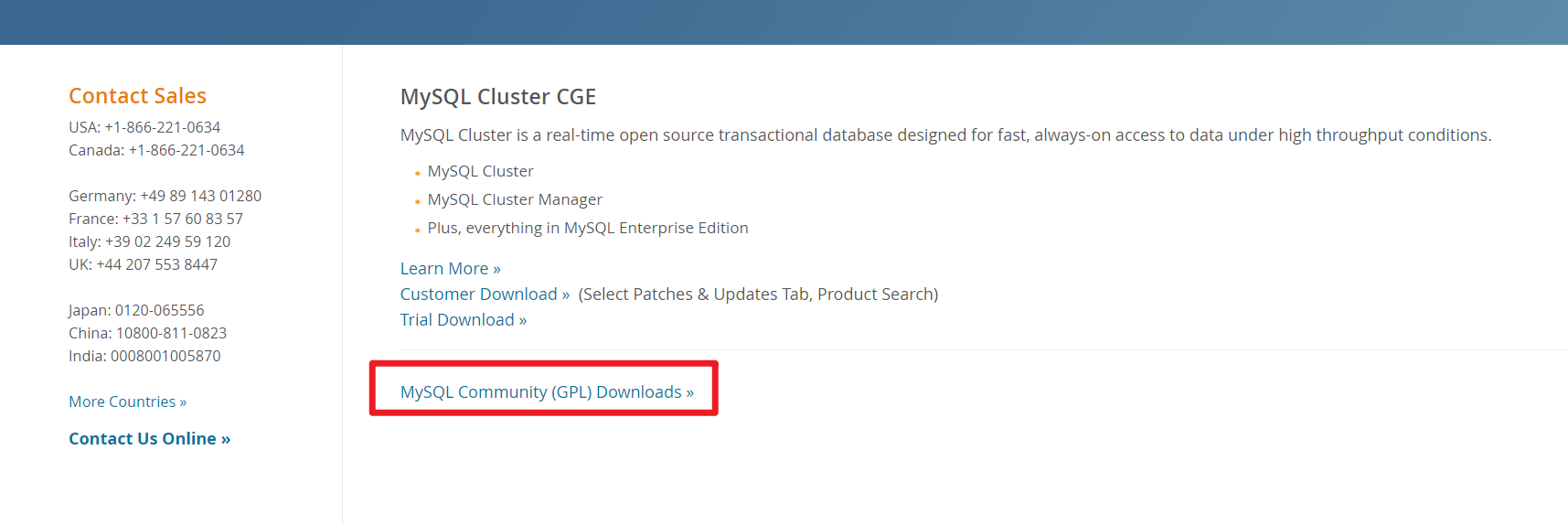Click the Select Patches & Updates Tab note
This screenshot has width=1568, height=525.
[x=758, y=294]
